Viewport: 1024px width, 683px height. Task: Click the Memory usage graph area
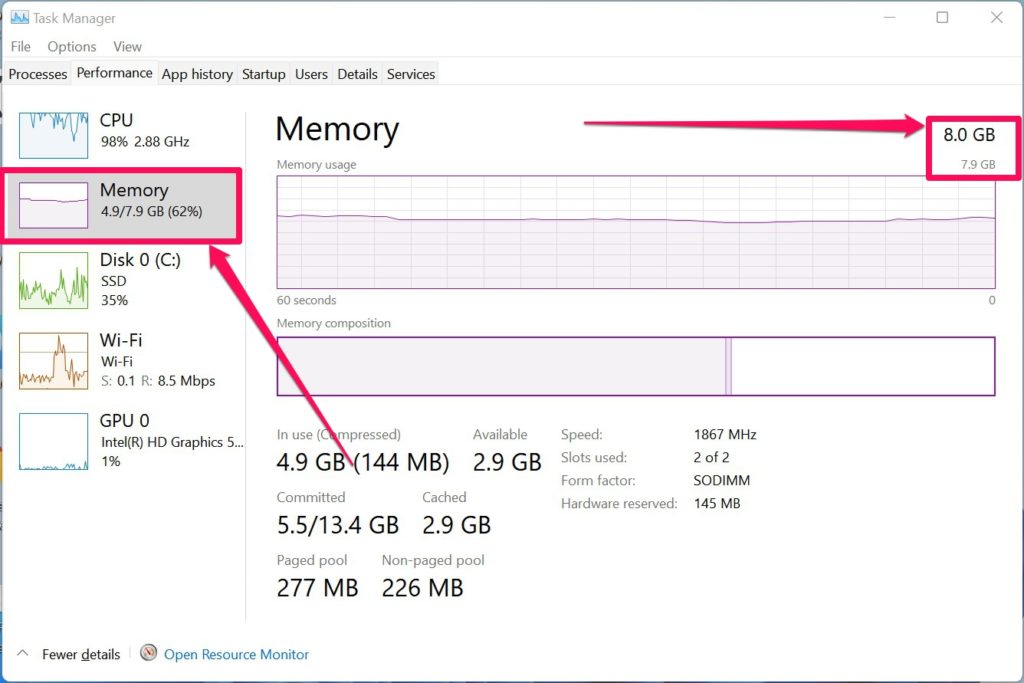click(x=635, y=232)
